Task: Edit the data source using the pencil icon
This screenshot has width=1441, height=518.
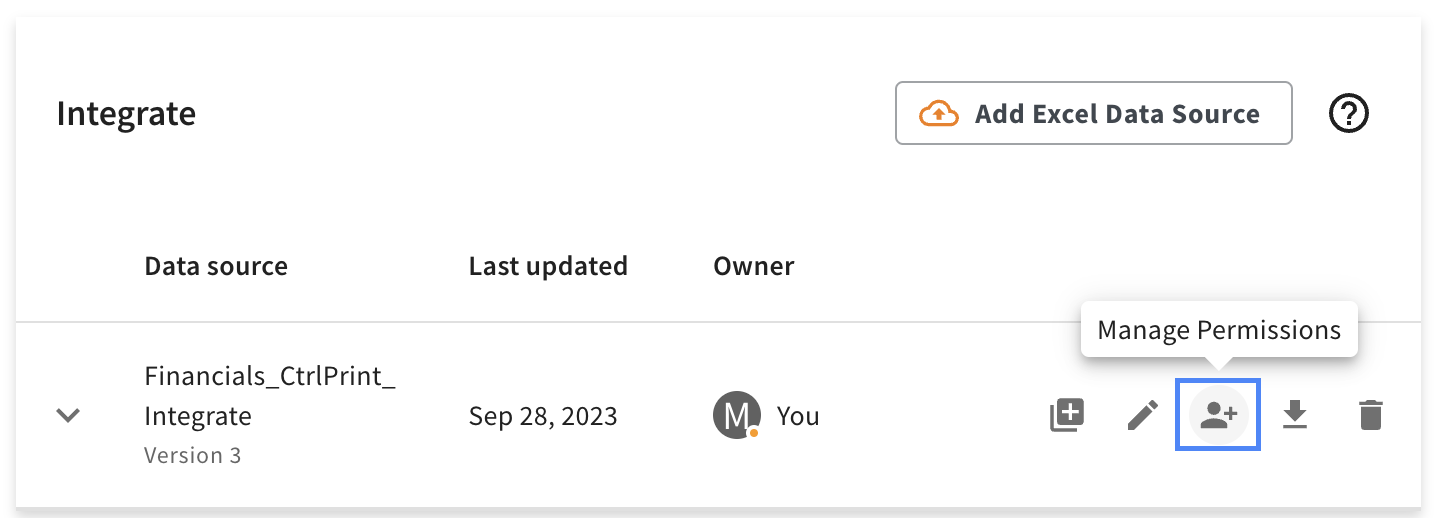Action: (1142, 415)
